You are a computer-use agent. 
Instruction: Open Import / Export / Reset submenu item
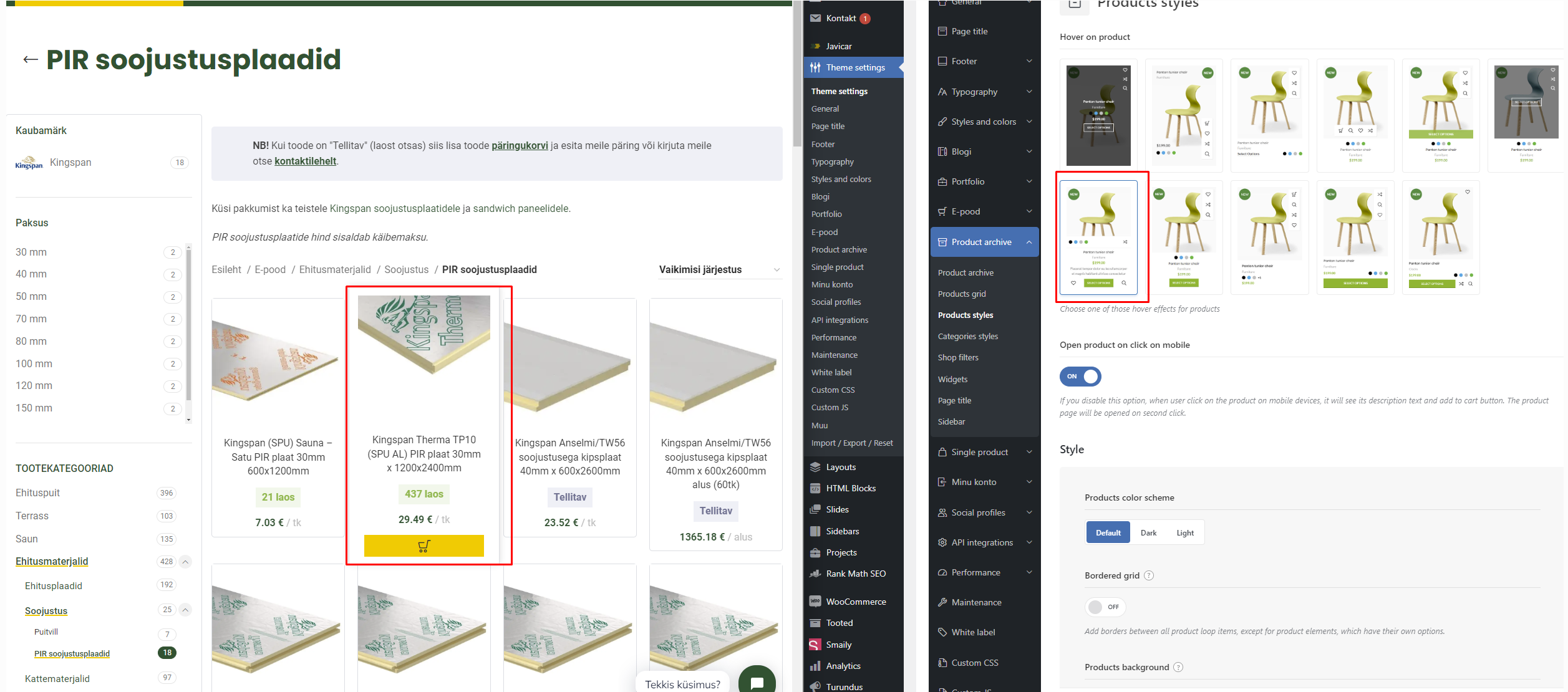click(852, 443)
